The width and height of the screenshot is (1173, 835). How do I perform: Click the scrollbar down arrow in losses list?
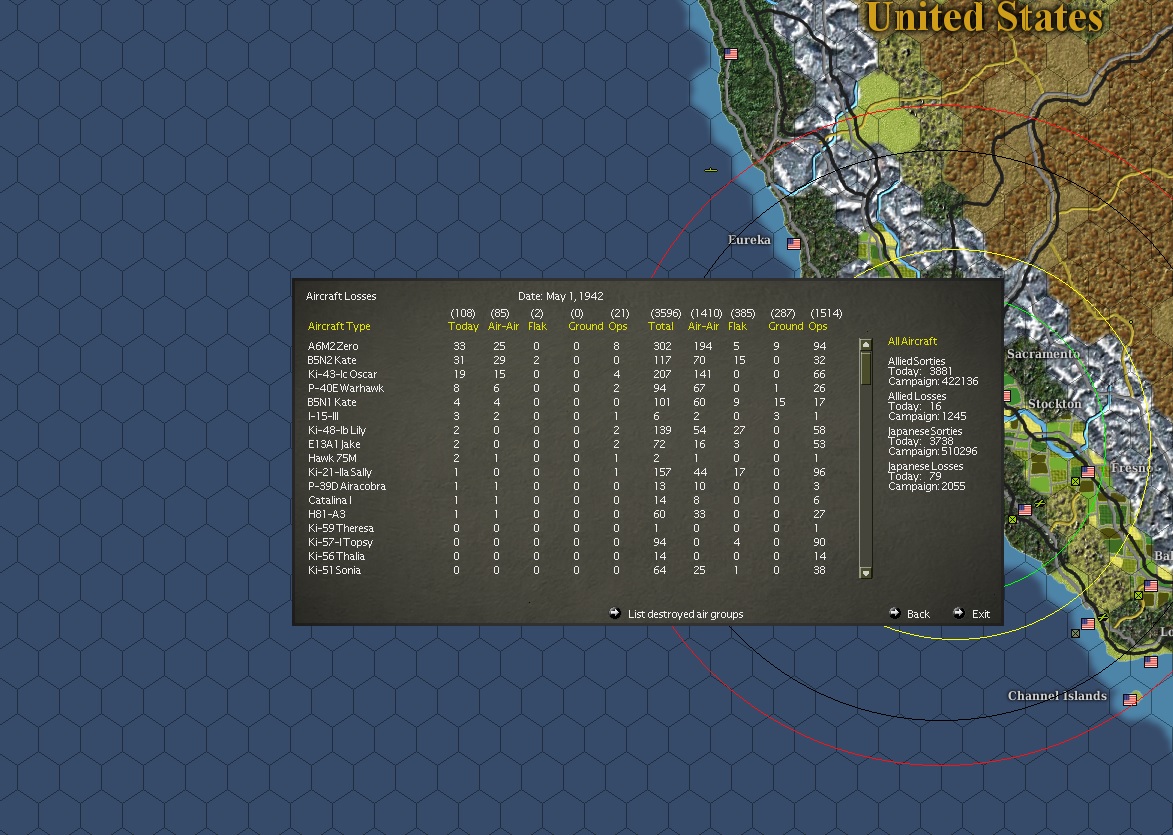pyautogui.click(x=866, y=573)
